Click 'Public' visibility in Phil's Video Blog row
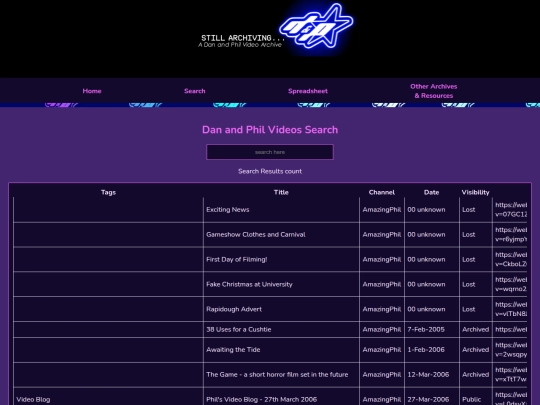540x405 pixels. pyautogui.click(x=471, y=399)
